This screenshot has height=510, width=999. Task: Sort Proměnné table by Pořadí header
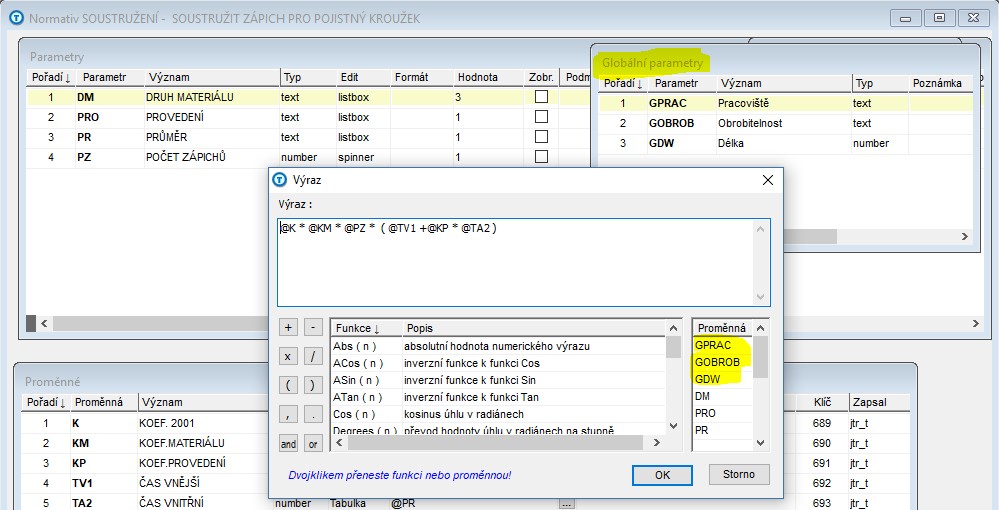pos(45,402)
